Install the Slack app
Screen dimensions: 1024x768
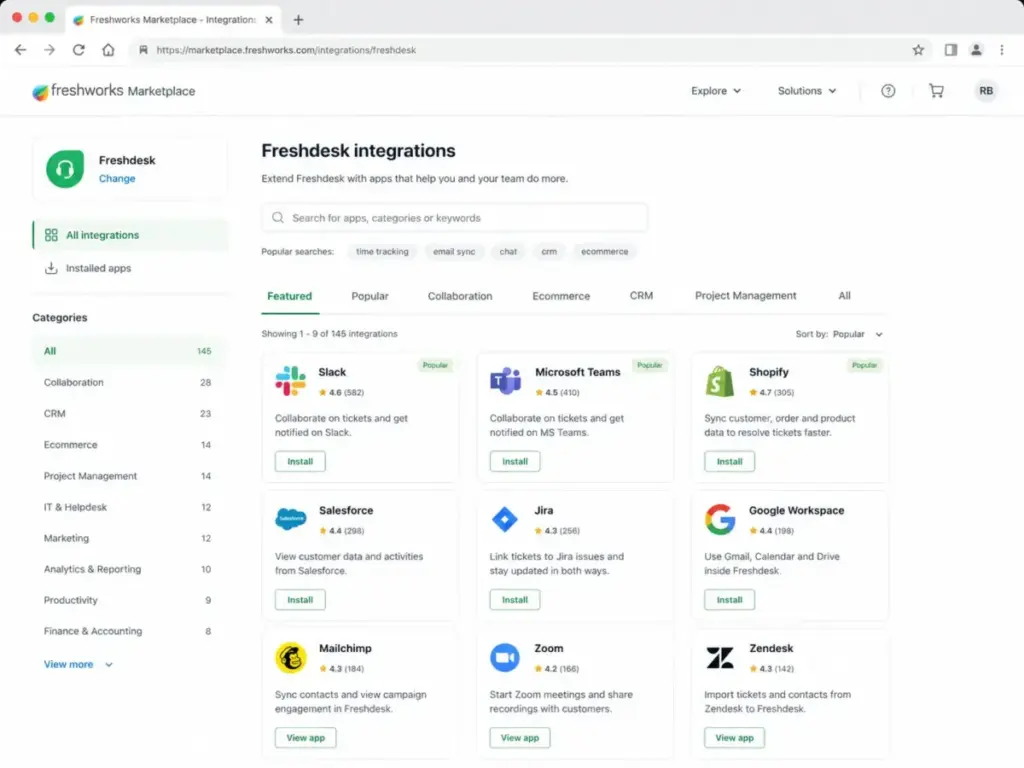300,461
